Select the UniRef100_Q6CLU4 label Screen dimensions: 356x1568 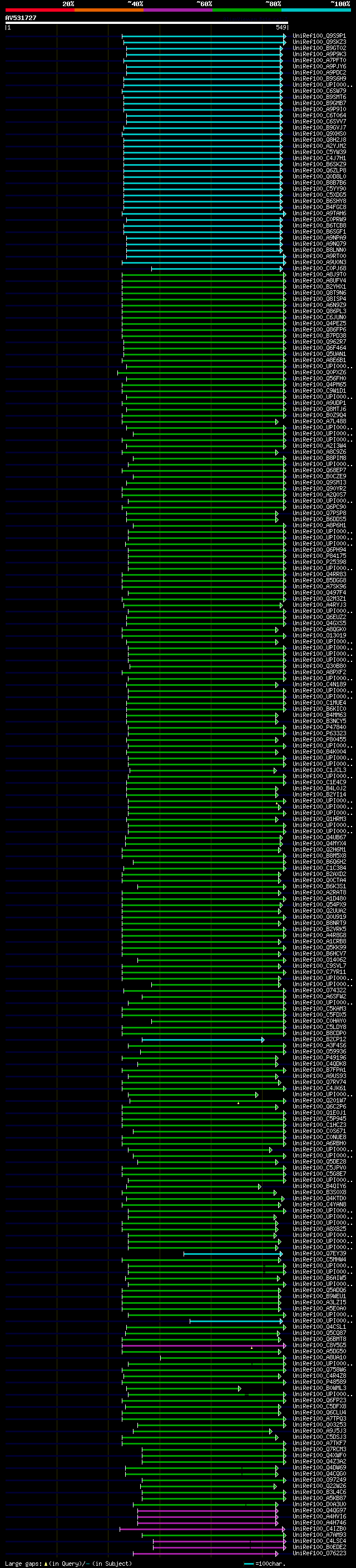tap(319, 1412)
